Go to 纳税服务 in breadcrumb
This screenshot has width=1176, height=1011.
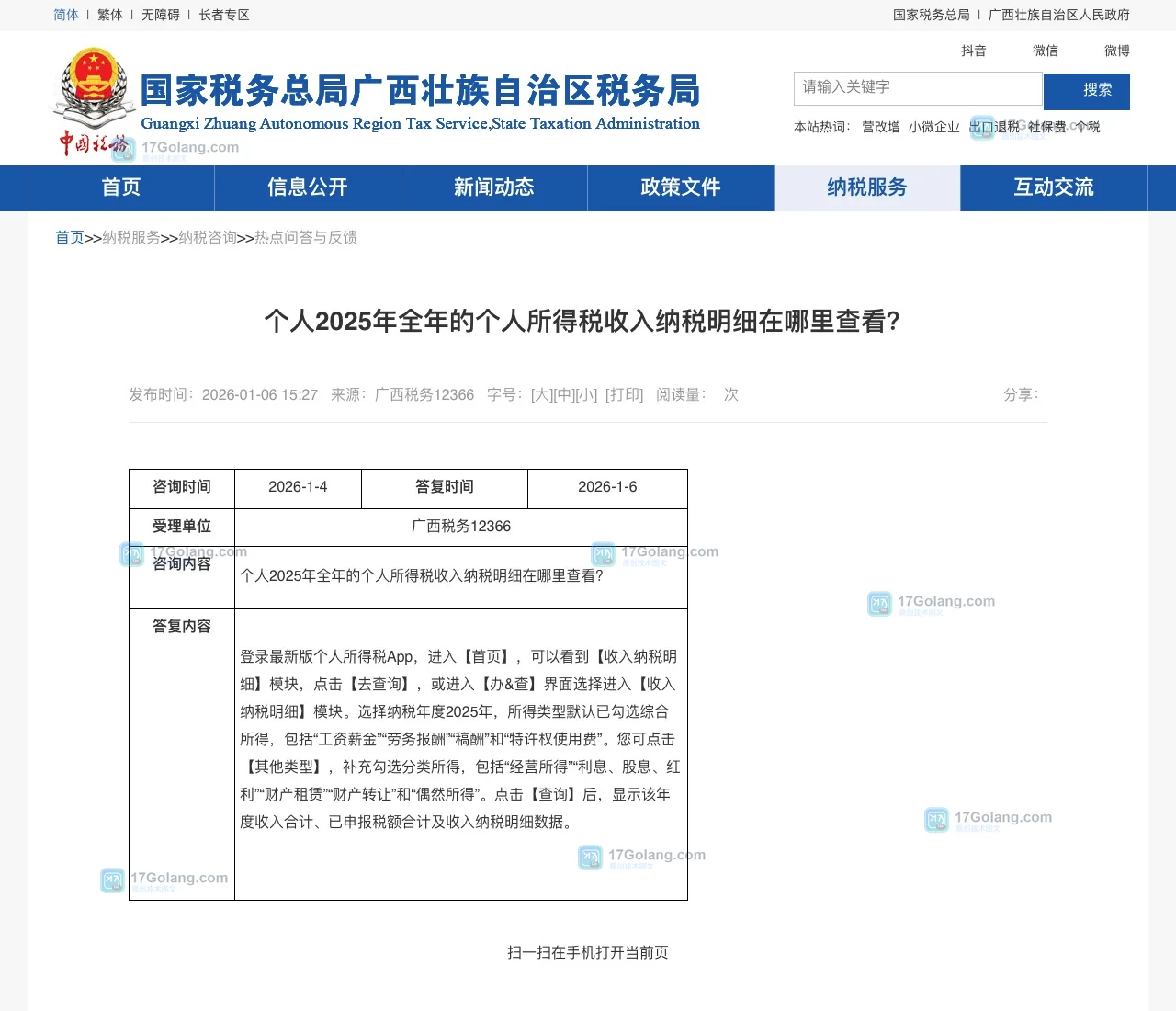[131, 237]
